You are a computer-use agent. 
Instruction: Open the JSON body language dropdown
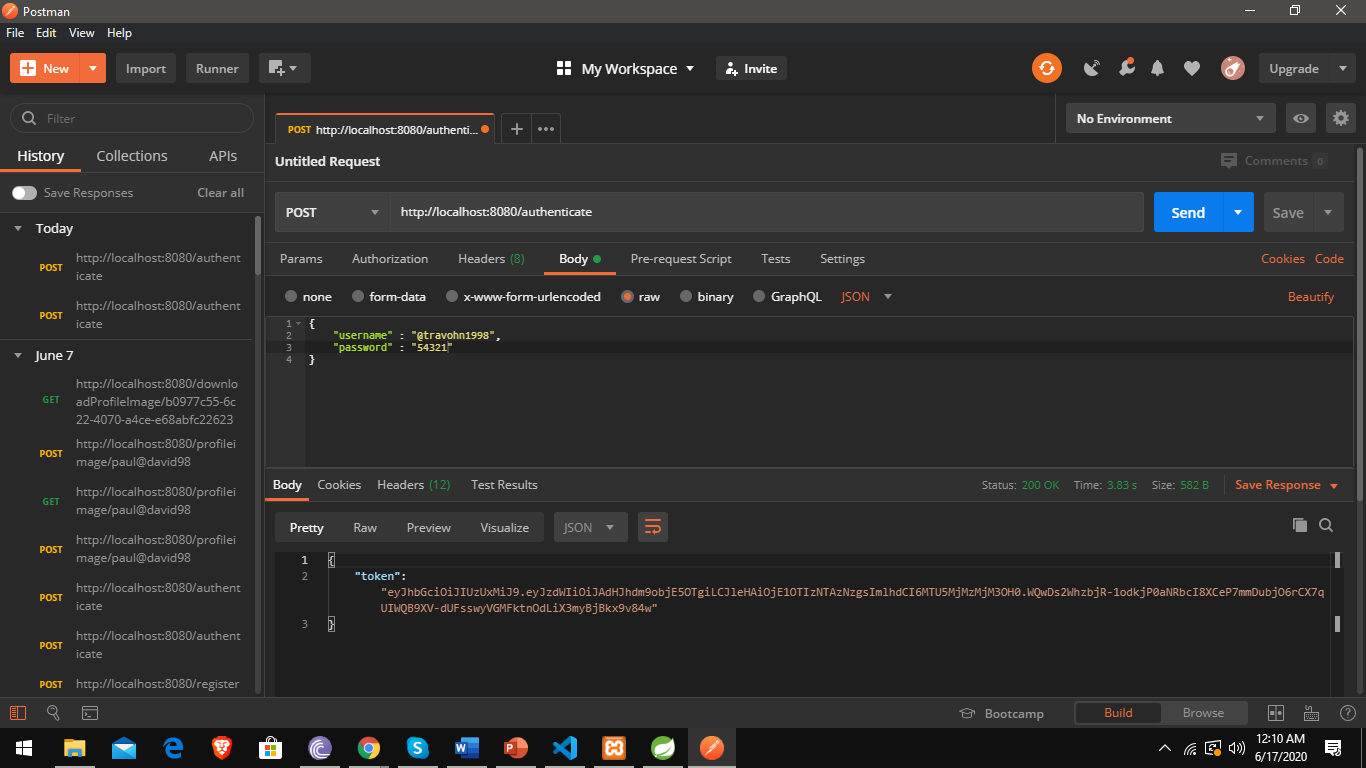tap(866, 297)
